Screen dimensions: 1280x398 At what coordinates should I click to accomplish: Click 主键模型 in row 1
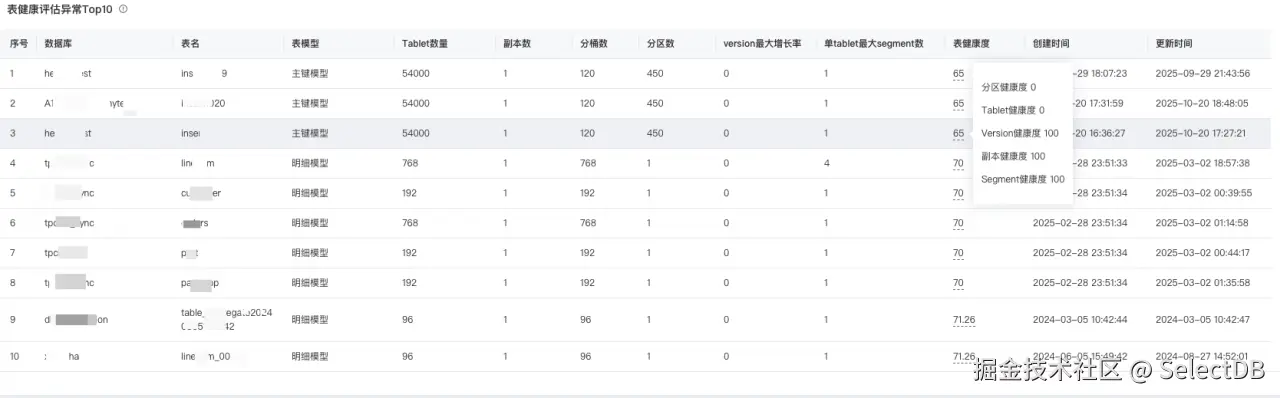[310, 74]
